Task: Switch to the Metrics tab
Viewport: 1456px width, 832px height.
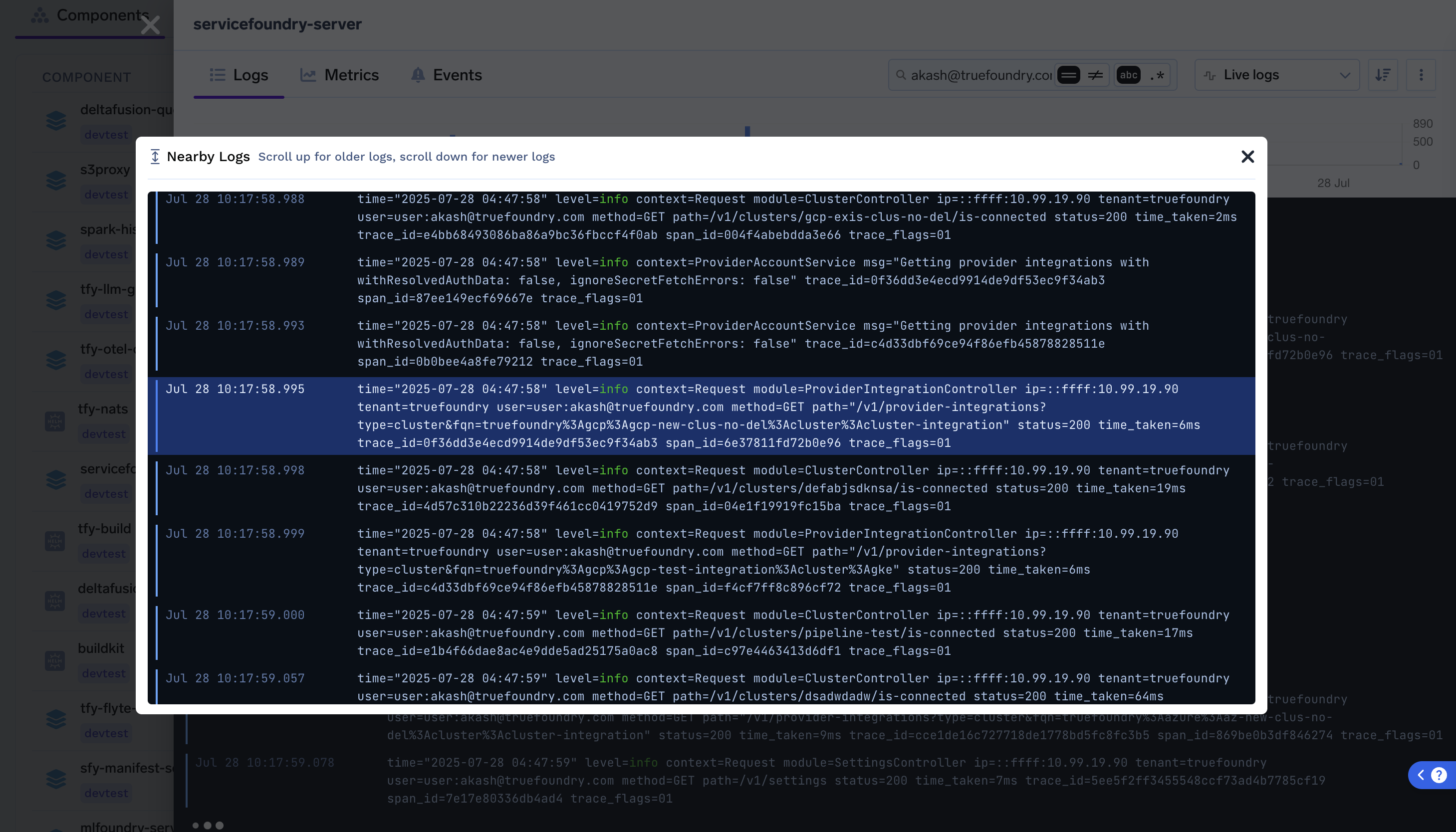Action: click(340, 75)
